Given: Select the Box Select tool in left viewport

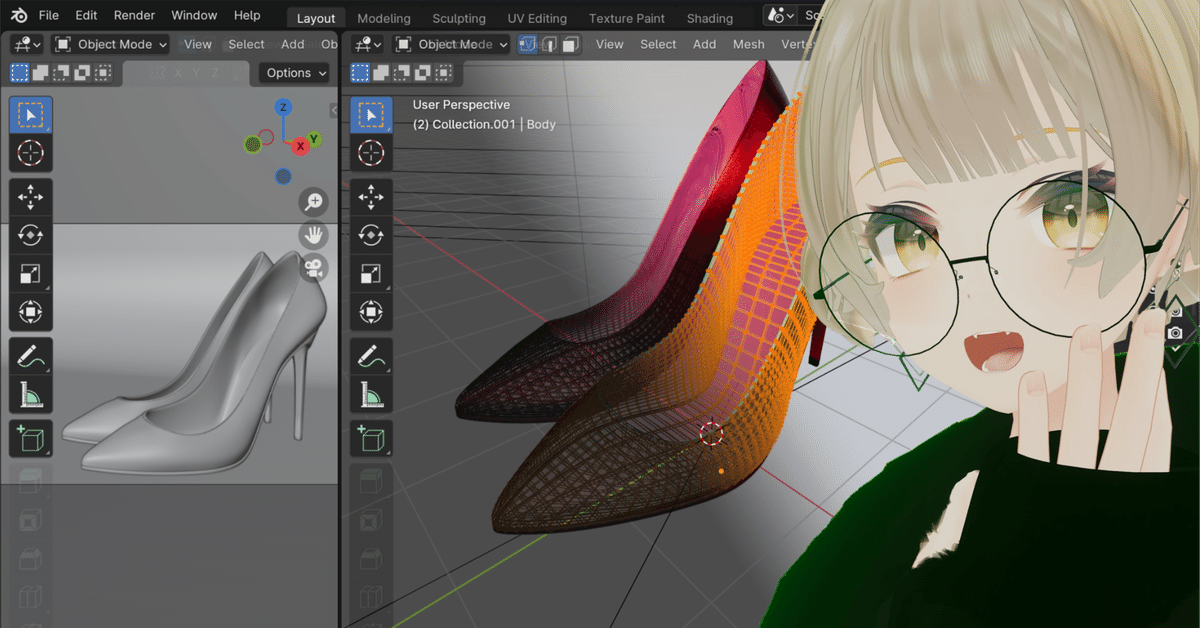Looking at the screenshot, I should 31,115.
